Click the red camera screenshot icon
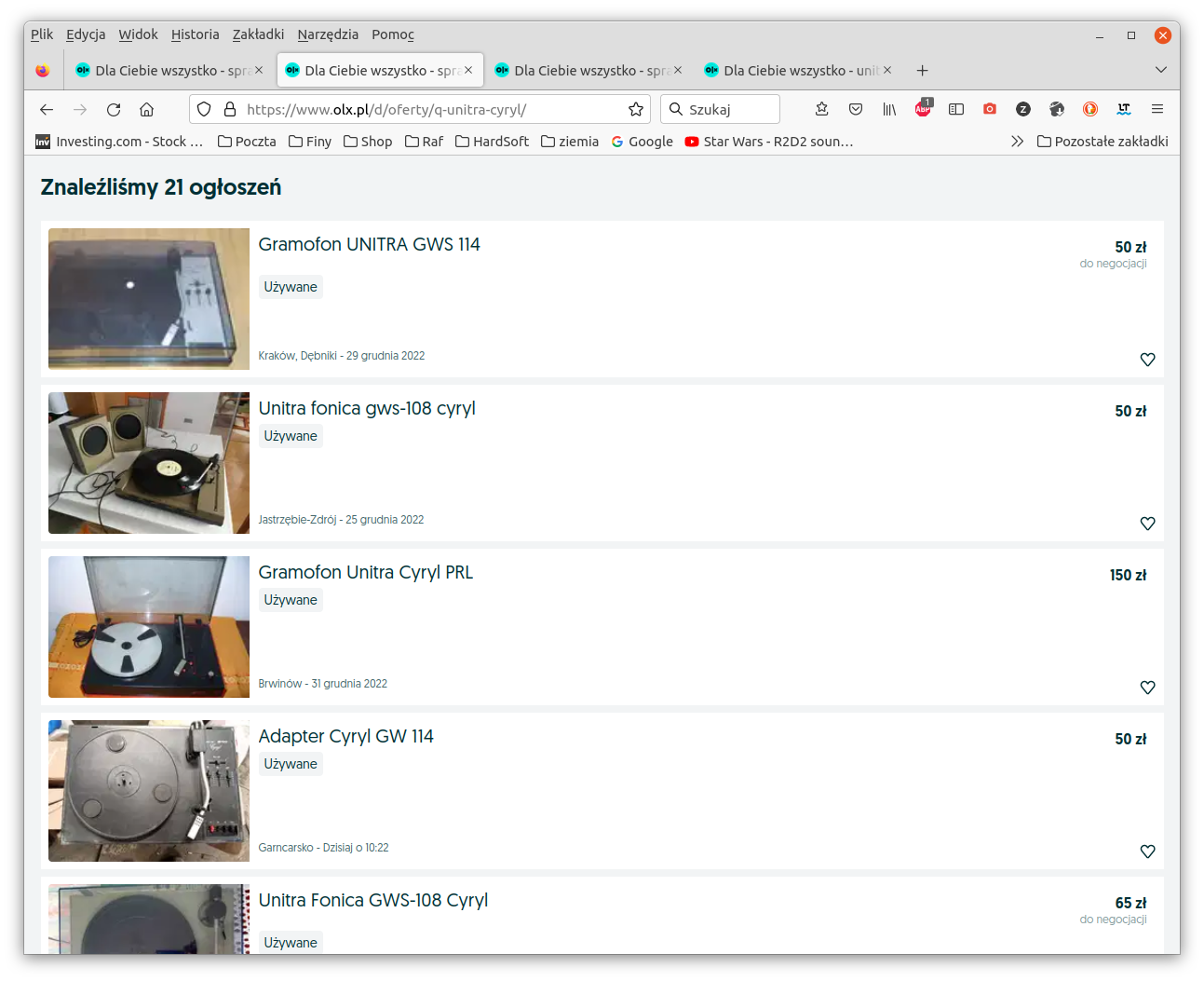1204x981 pixels. click(x=990, y=109)
